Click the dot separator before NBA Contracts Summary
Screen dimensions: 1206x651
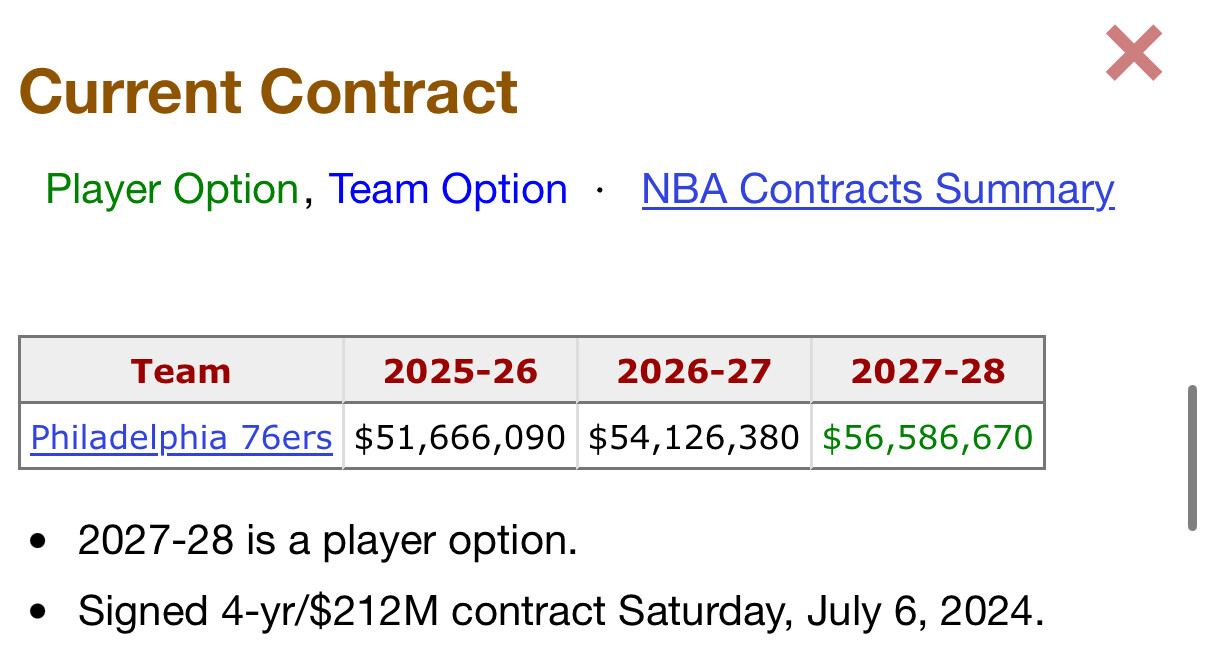[x=599, y=190]
